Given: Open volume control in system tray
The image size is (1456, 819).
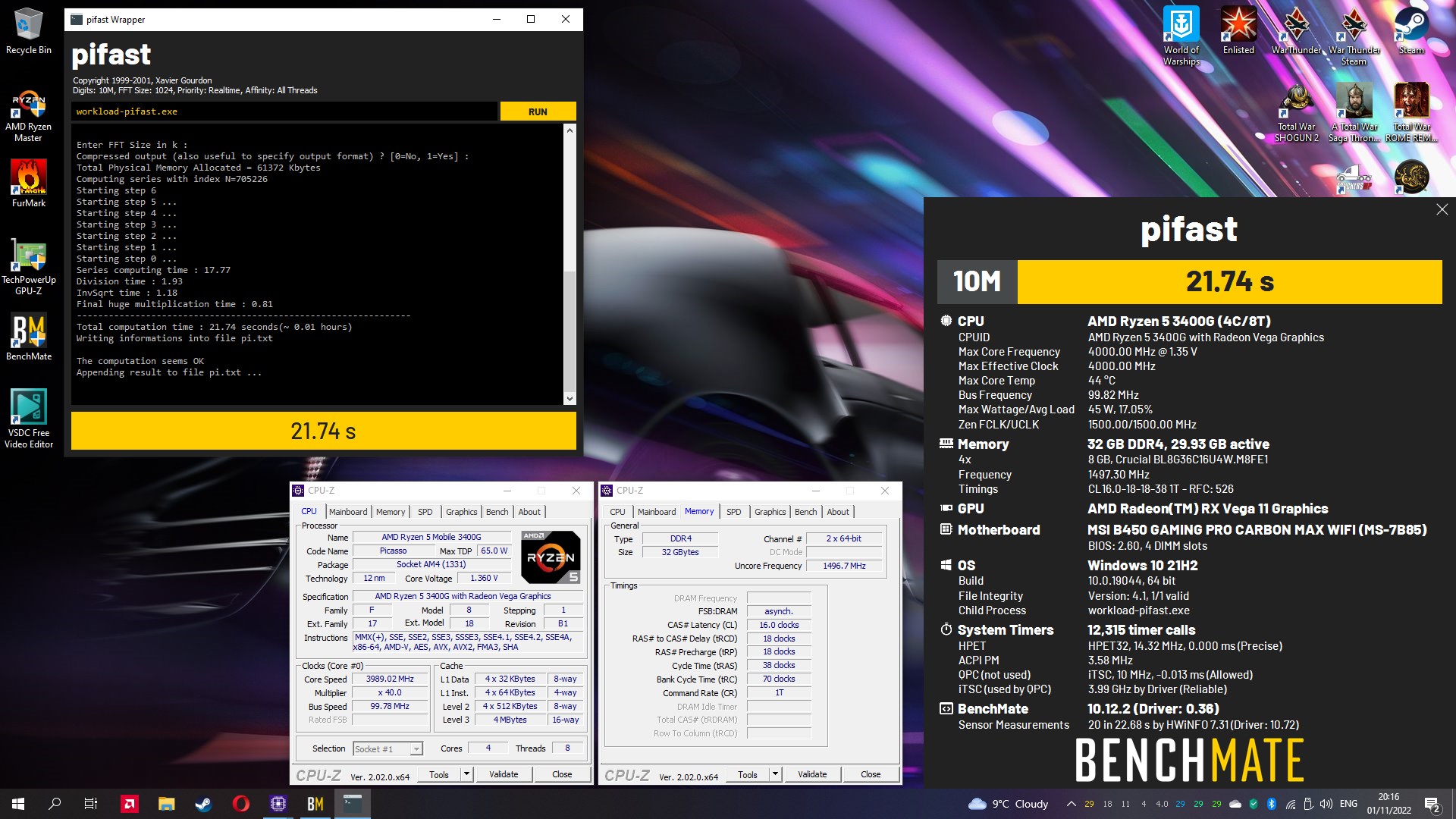Looking at the screenshot, I should 1326,804.
